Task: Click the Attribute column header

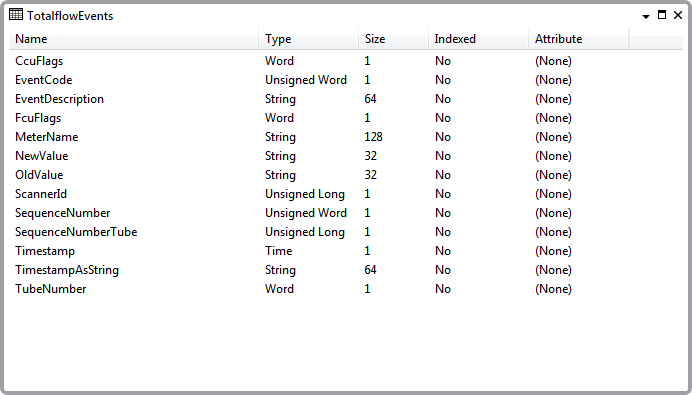Action: click(x=579, y=39)
